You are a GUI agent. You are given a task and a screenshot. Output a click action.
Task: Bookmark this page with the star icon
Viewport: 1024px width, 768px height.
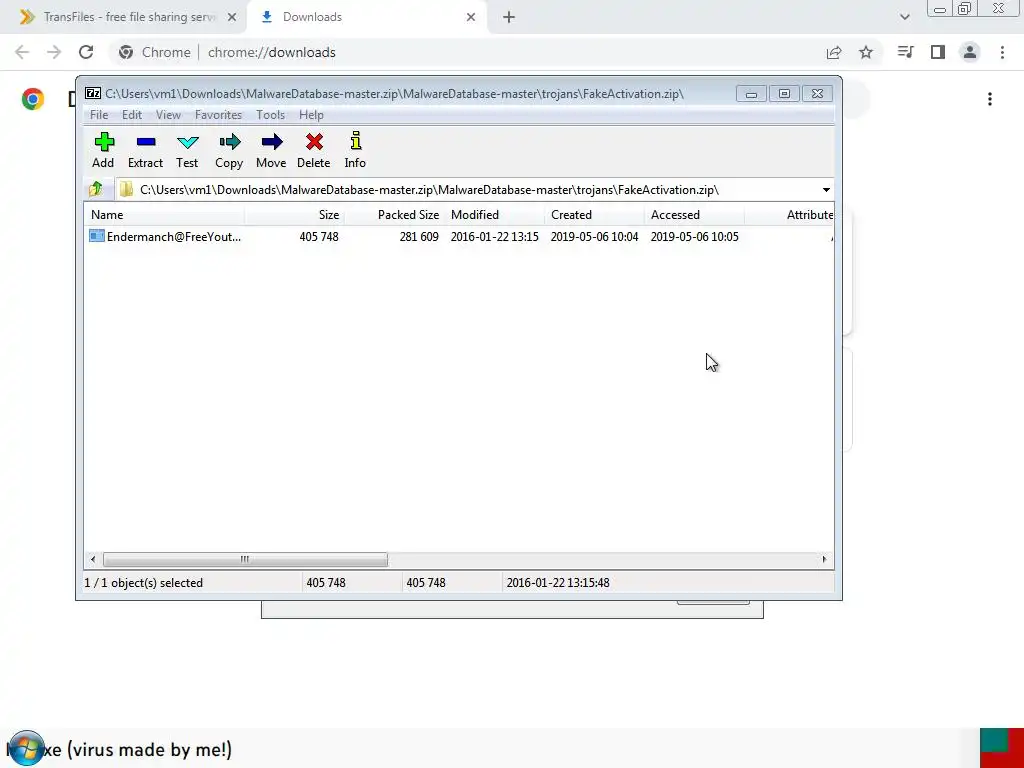coord(866,52)
